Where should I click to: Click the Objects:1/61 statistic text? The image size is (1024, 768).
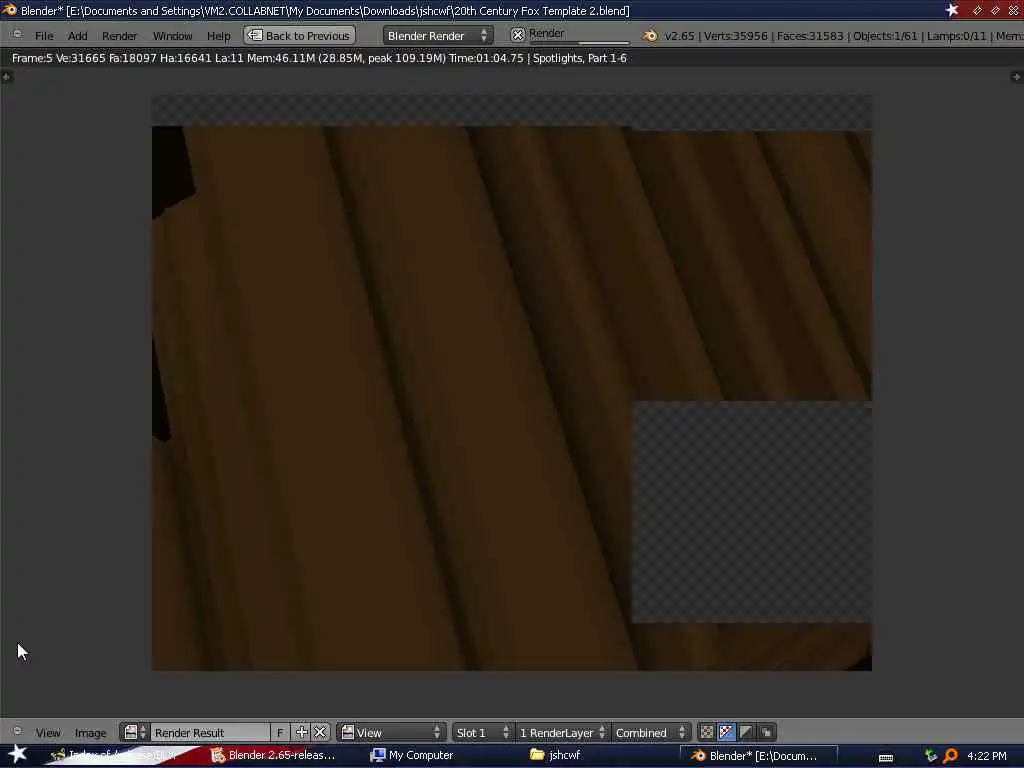click(885, 36)
